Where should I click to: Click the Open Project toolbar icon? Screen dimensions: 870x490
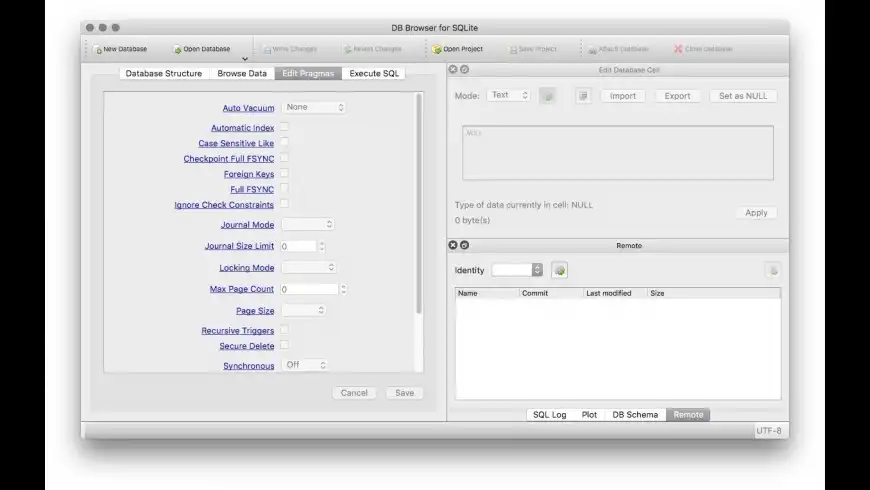(x=437, y=49)
